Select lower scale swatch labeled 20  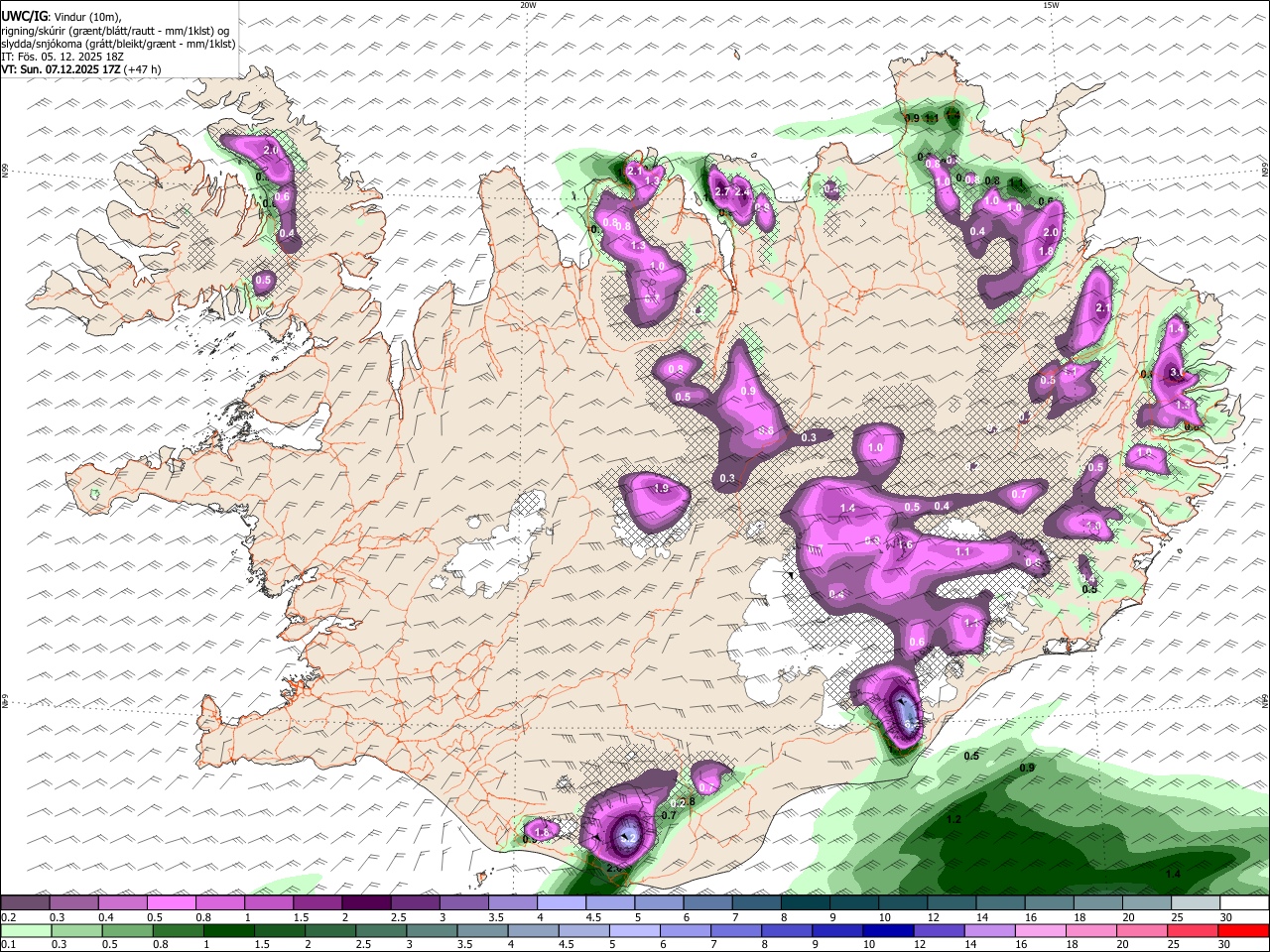[1141, 930]
